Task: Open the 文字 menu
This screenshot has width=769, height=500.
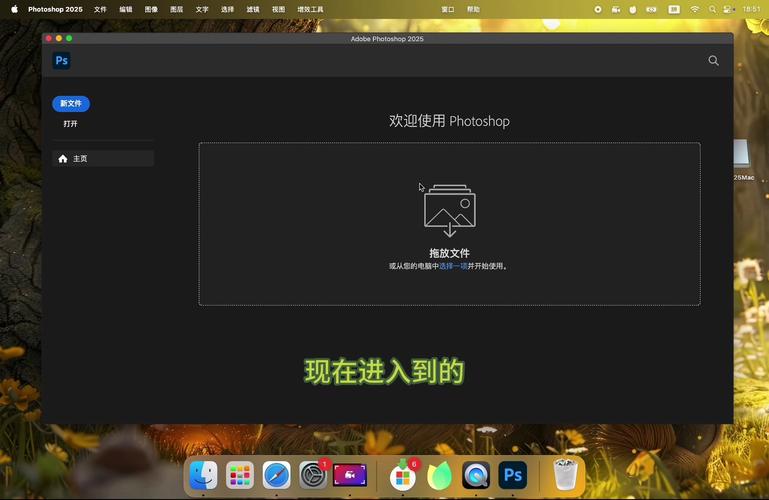Action: click(202, 9)
